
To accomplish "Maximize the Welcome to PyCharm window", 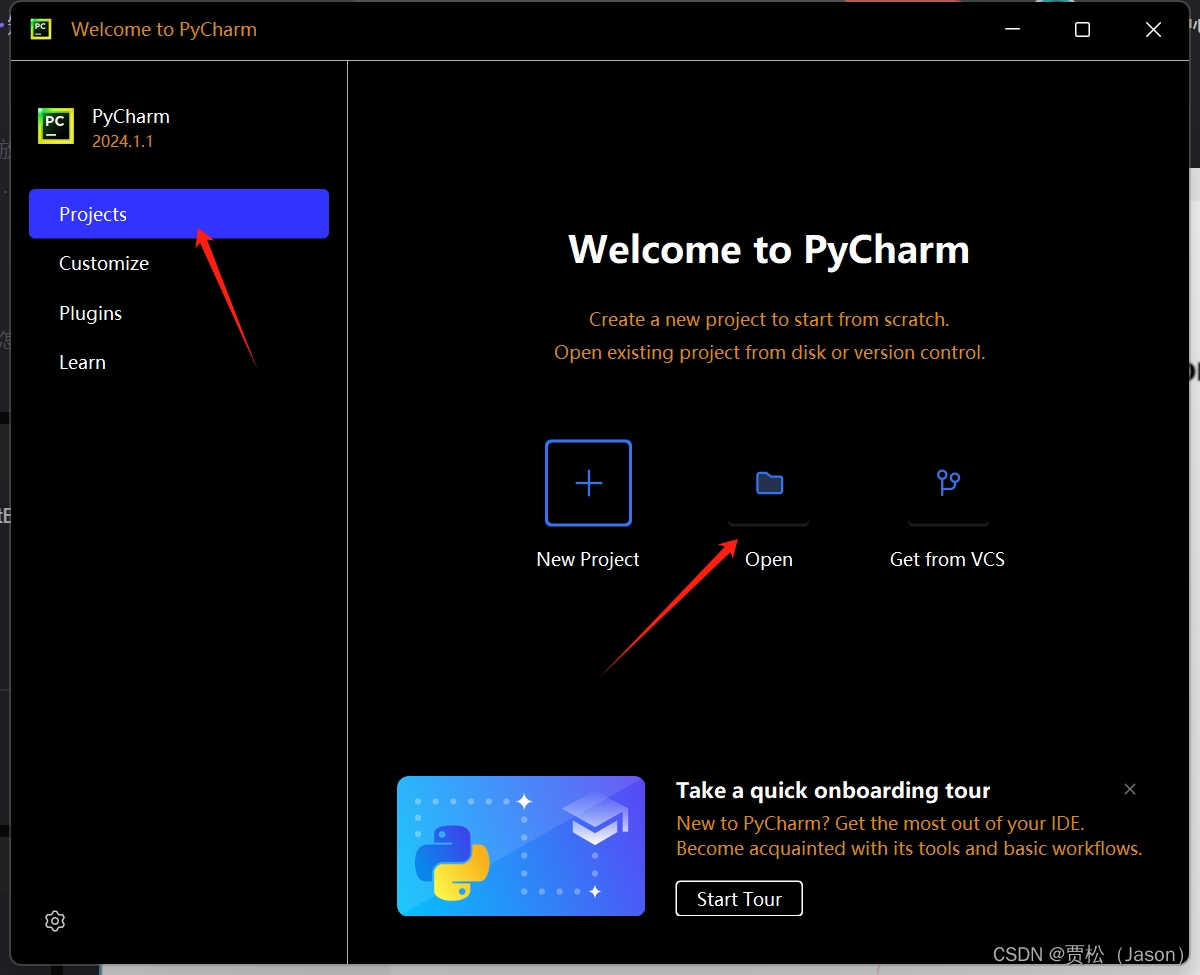I will [1082, 30].
